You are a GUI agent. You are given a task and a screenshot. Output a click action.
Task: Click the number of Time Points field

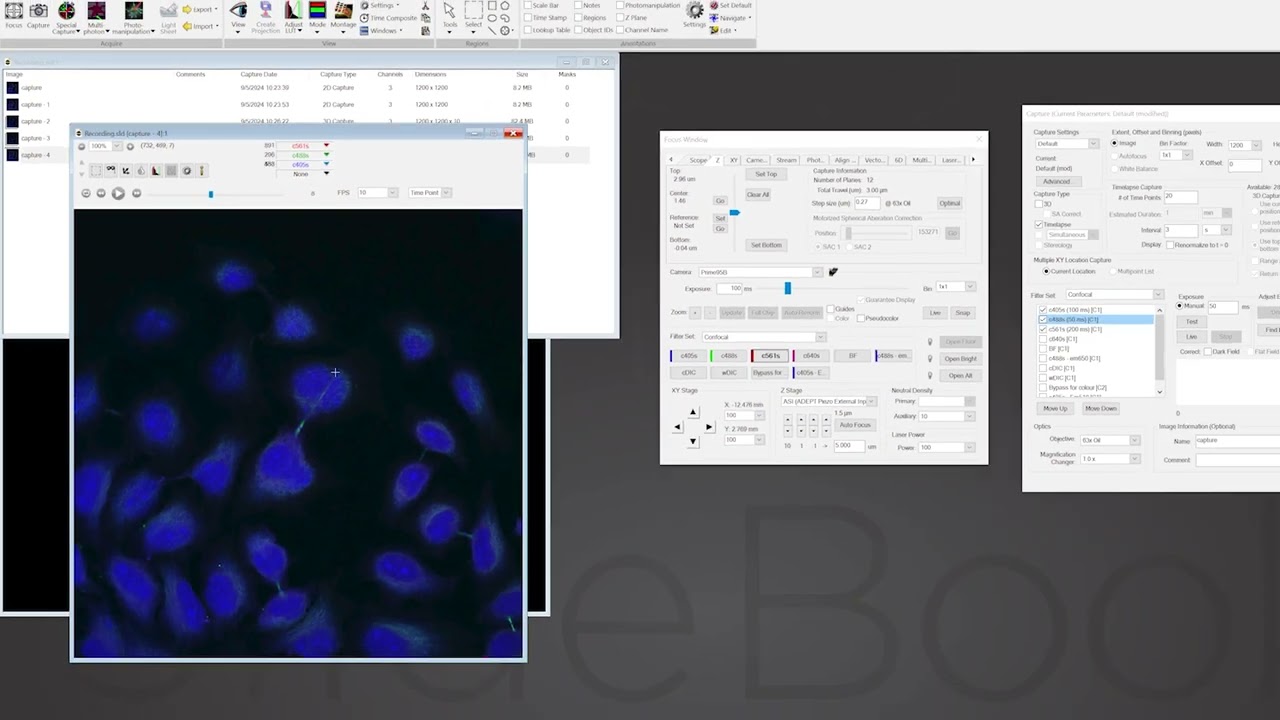[x=1180, y=197]
